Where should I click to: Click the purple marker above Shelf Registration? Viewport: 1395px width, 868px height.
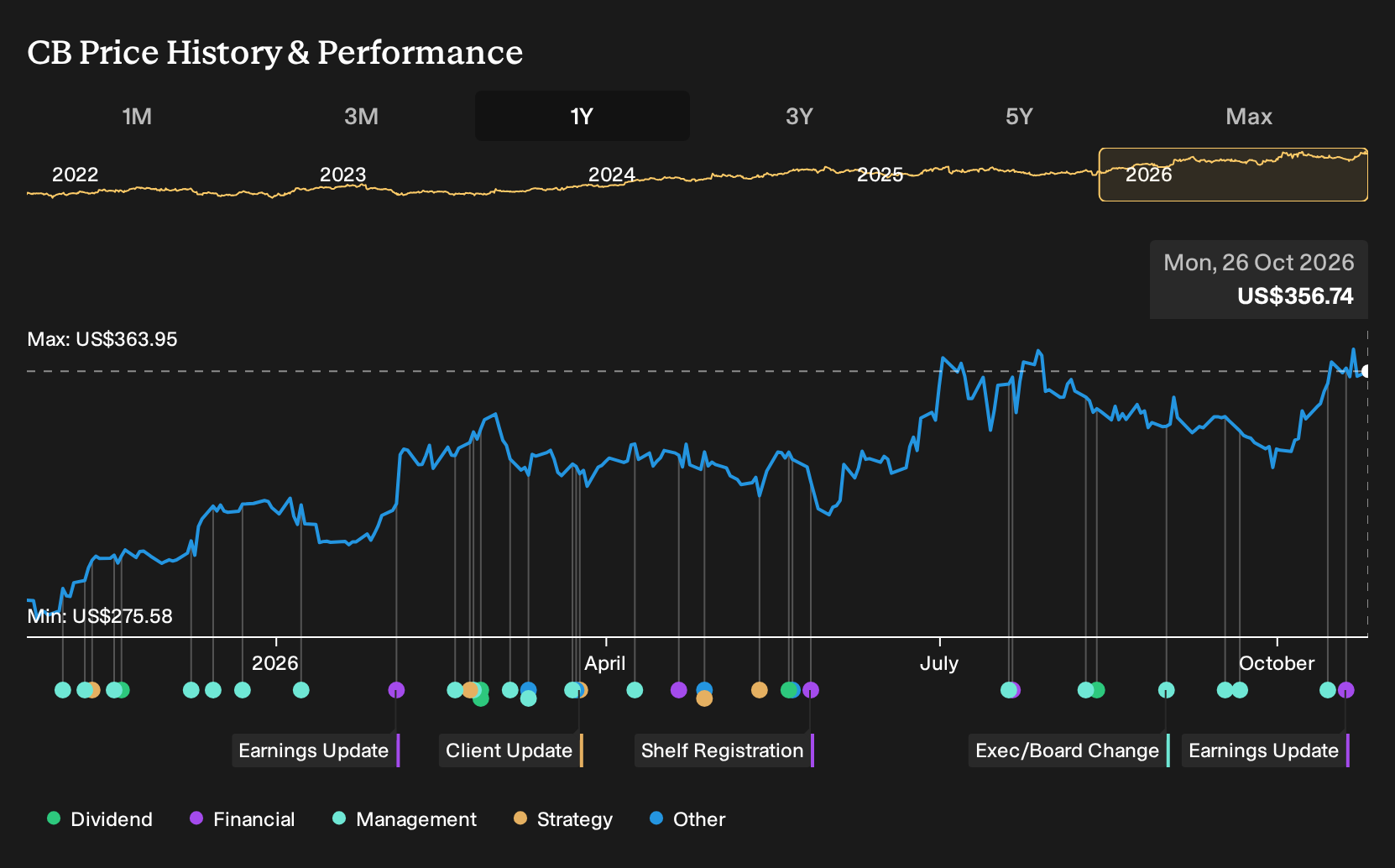(x=811, y=690)
